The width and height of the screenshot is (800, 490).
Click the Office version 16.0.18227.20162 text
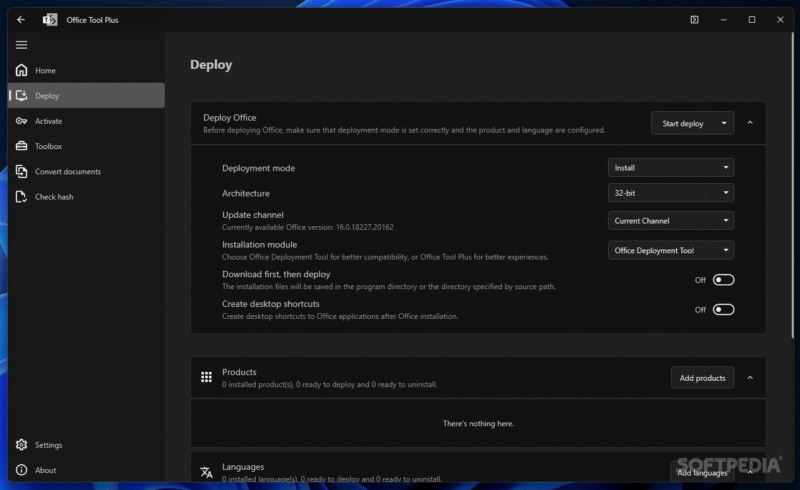point(364,227)
